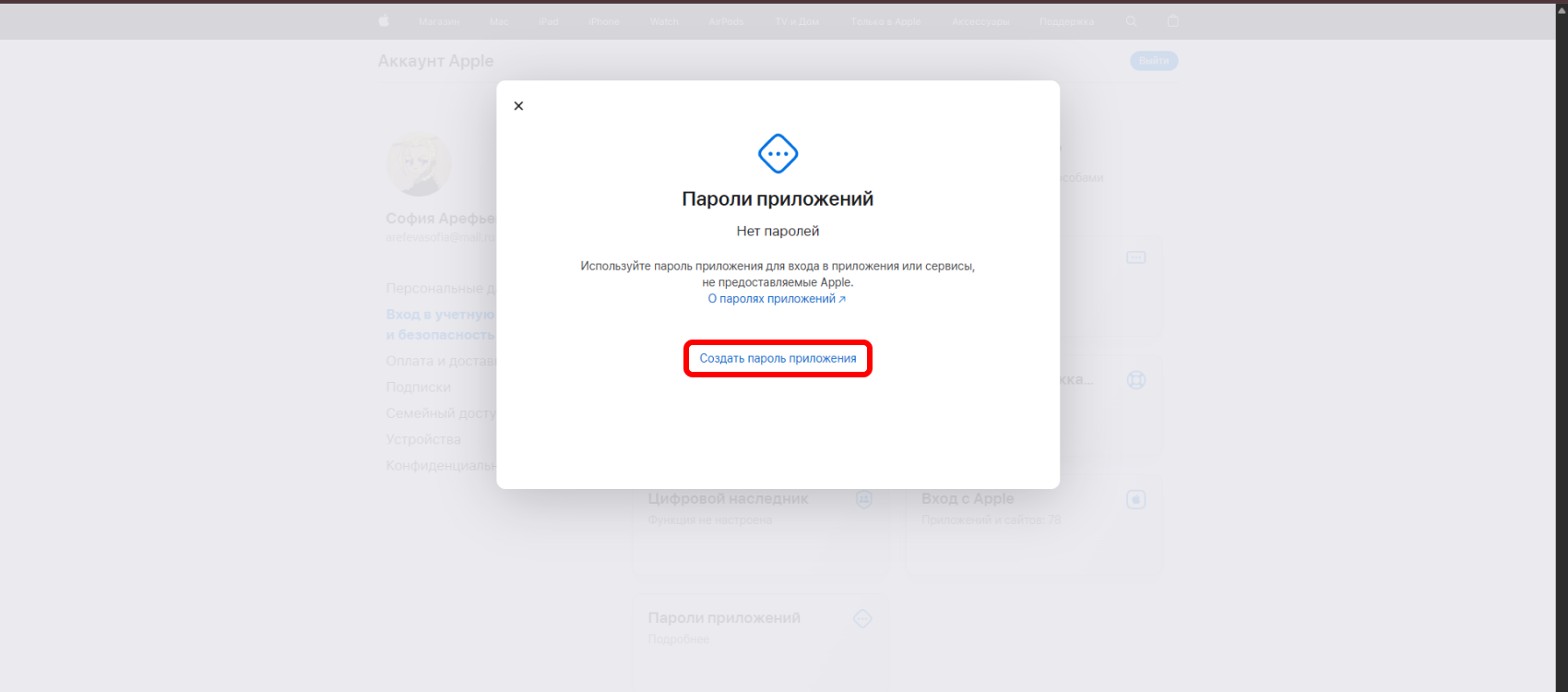This screenshot has width=1568, height=692.
Task: Click the Пароли приложений card icon in background
Action: coord(862,618)
